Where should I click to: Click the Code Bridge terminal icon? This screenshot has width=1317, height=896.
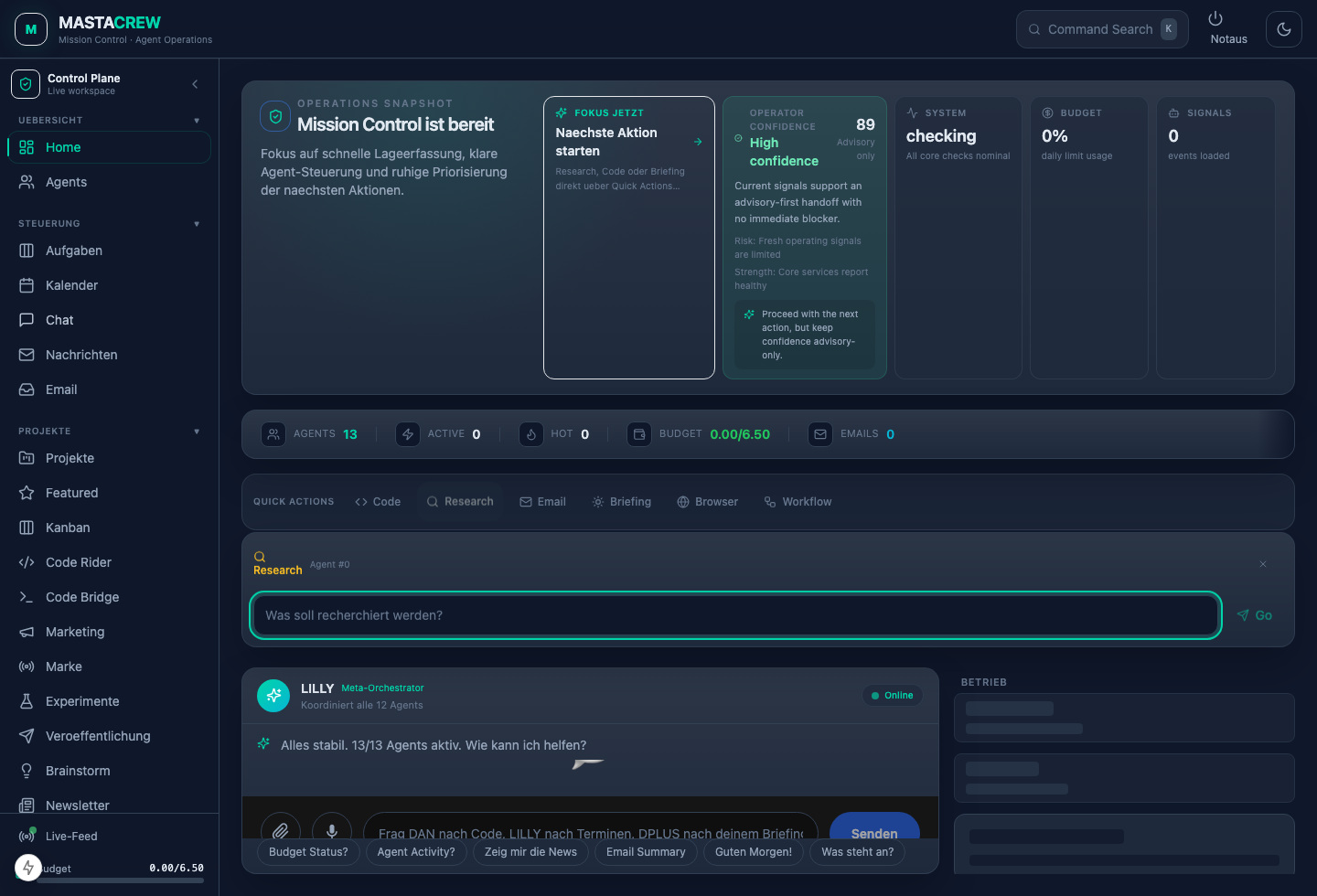point(27,597)
